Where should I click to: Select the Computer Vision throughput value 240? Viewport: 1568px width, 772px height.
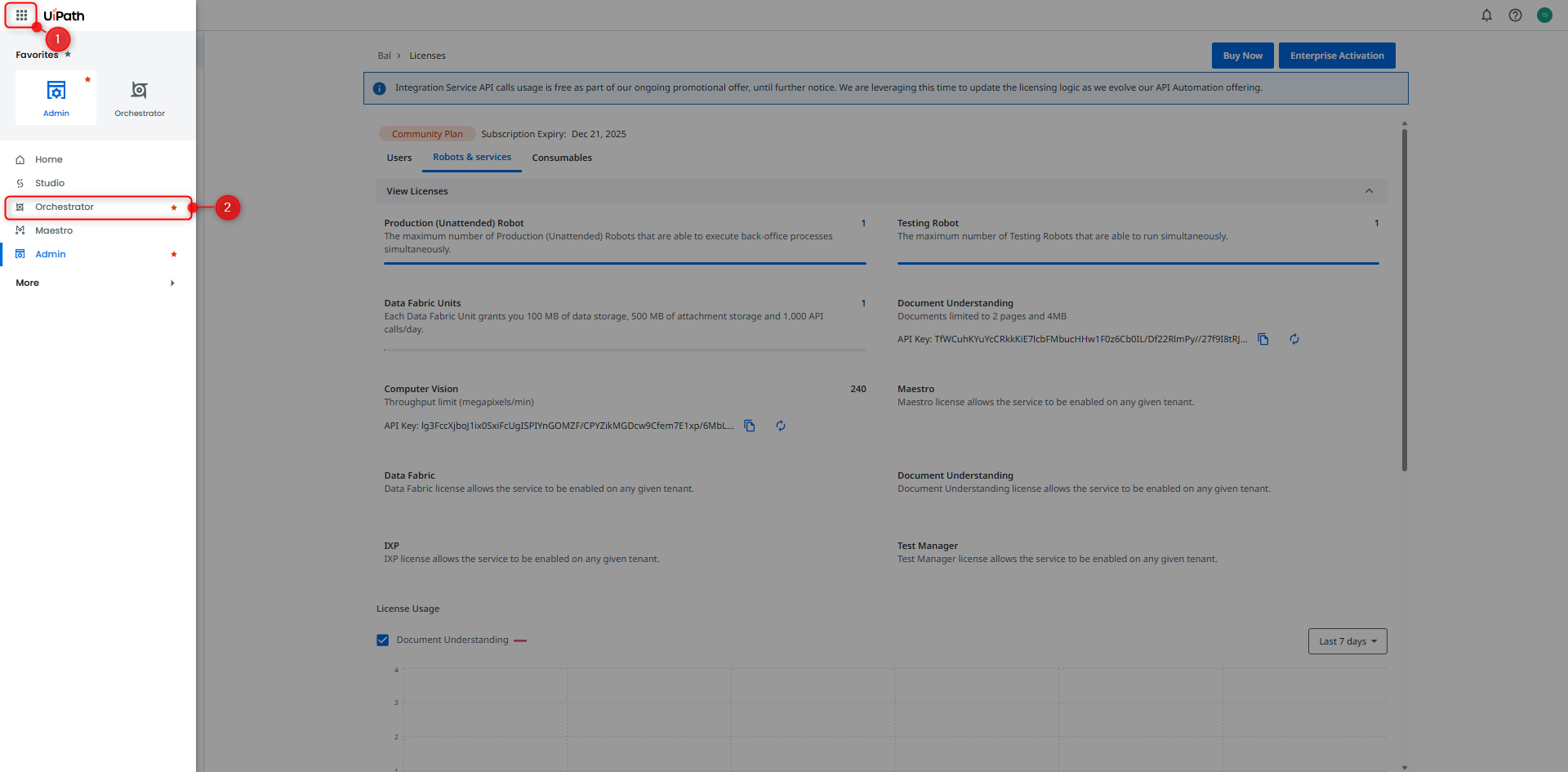(858, 389)
